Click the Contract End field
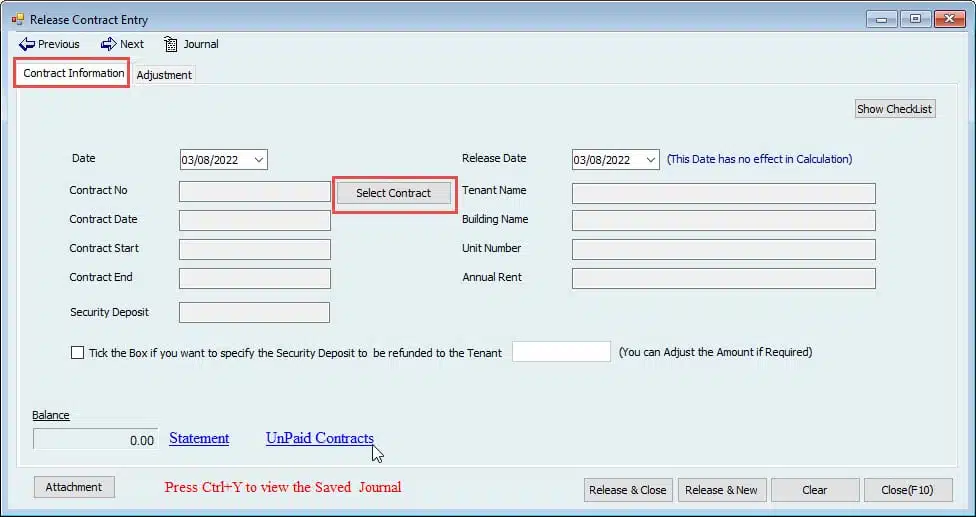 255,279
